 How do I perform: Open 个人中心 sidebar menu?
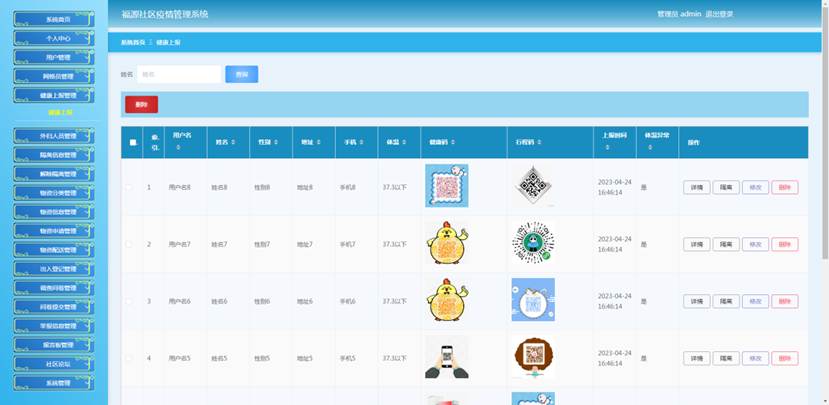(x=54, y=38)
